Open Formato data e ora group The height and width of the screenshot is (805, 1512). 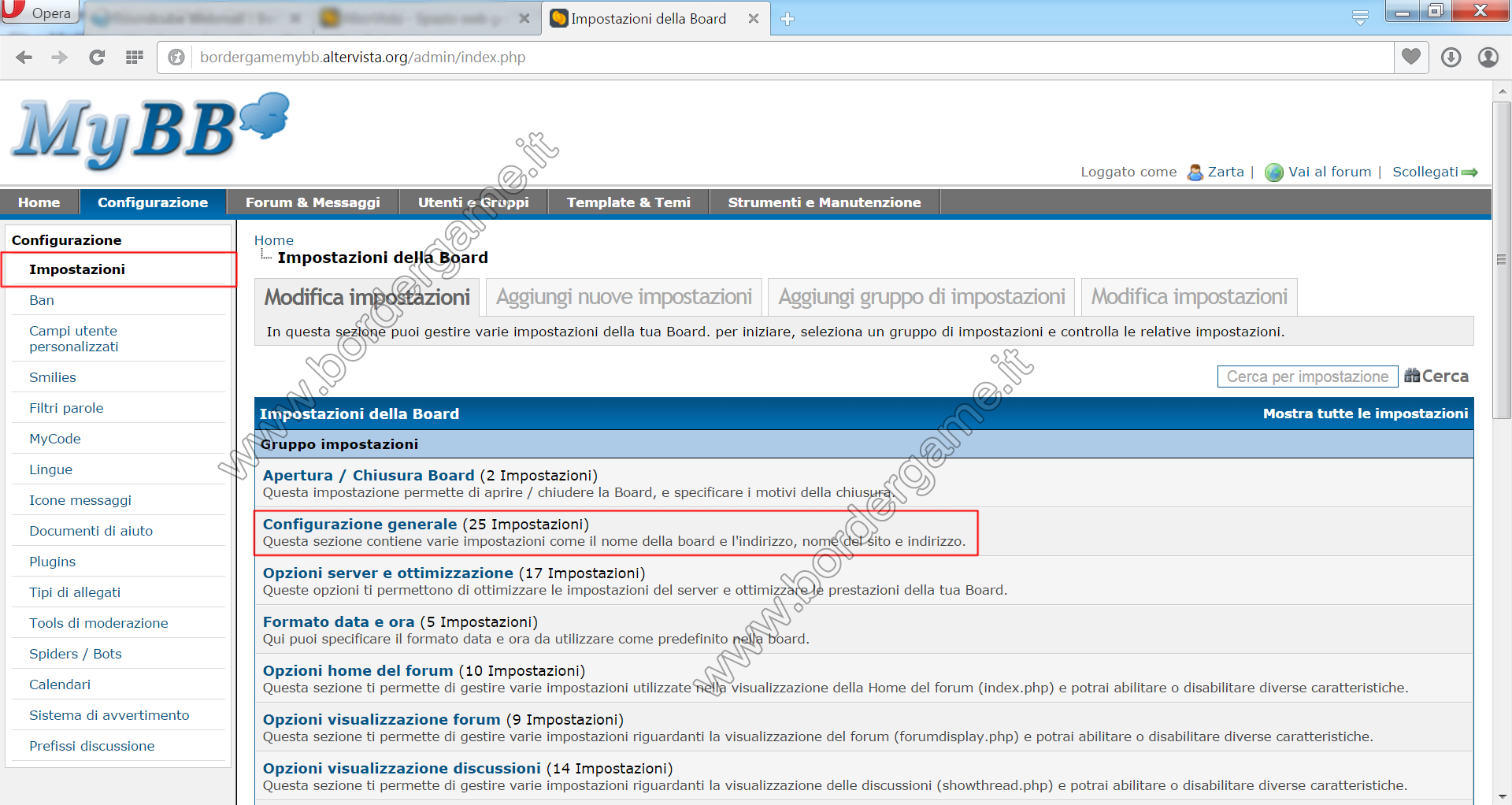(339, 621)
